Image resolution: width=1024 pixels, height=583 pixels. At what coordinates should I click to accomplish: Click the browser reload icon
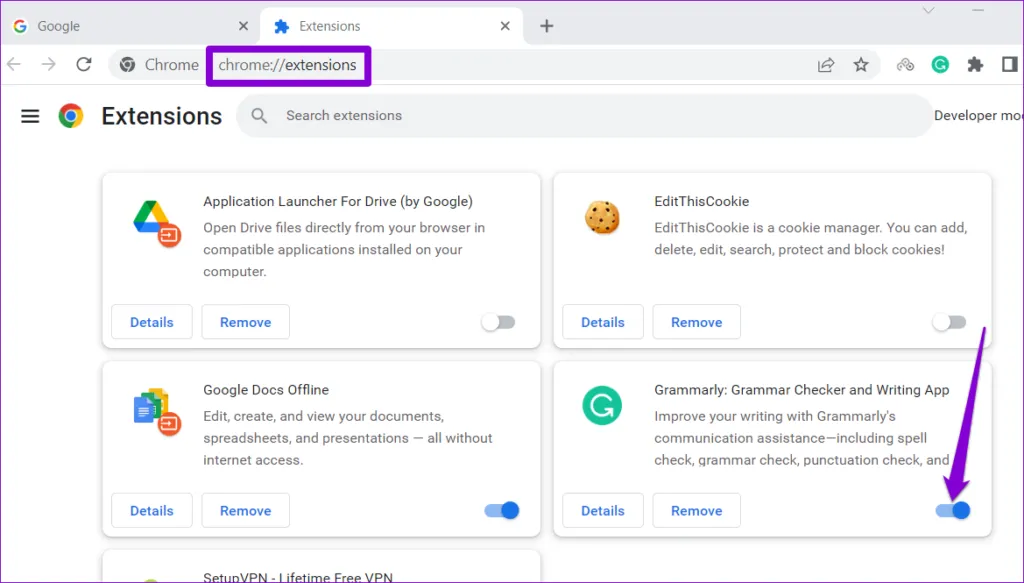point(84,65)
